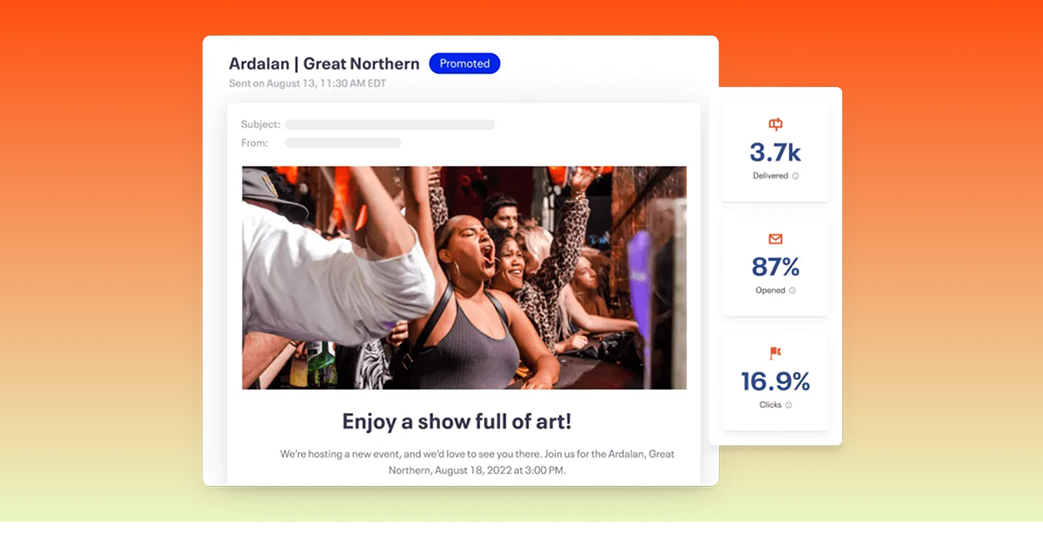
Task: Click the Delivered label text
Action: [770, 176]
